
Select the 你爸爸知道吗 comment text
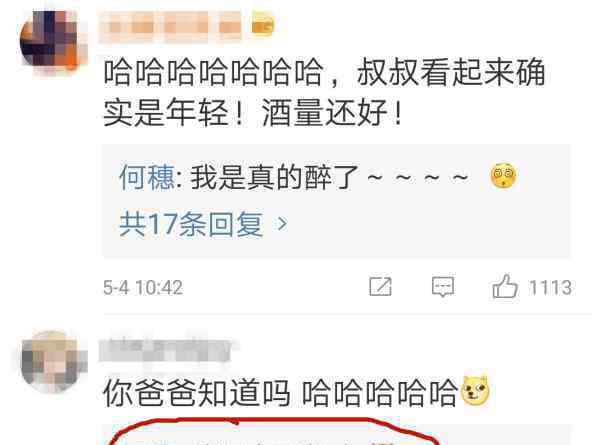[279, 393]
